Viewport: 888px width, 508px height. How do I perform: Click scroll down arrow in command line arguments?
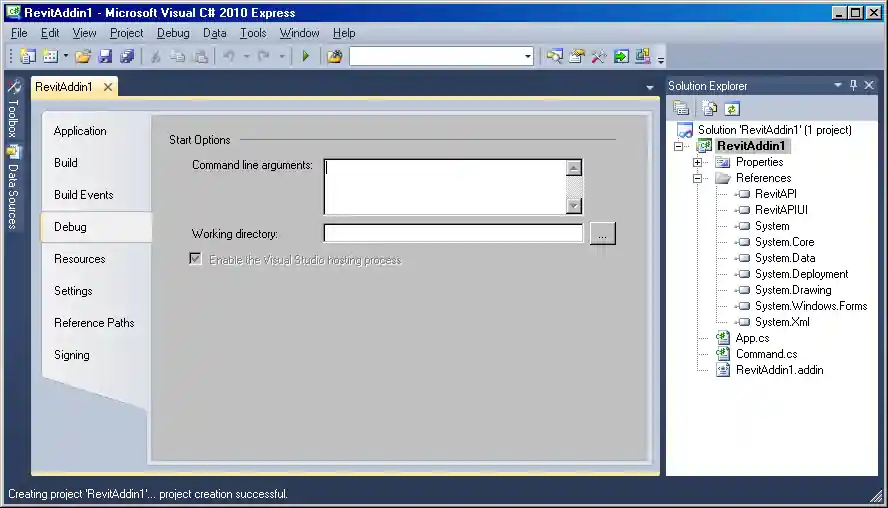click(573, 206)
